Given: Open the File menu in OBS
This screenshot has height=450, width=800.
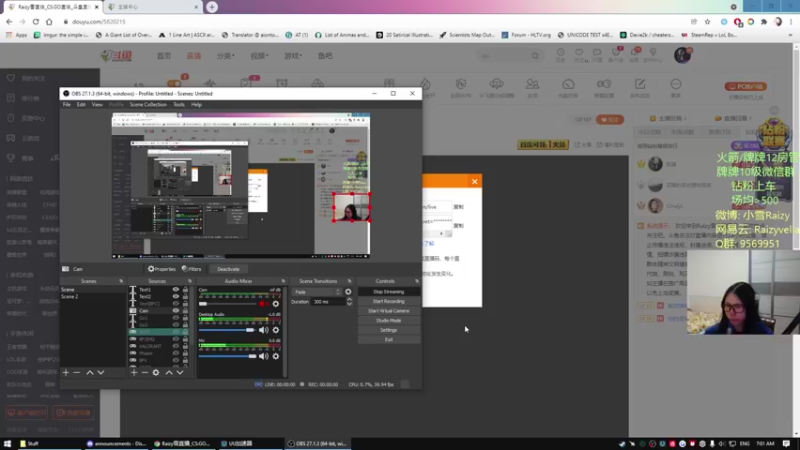Looking at the screenshot, I should tap(67, 105).
